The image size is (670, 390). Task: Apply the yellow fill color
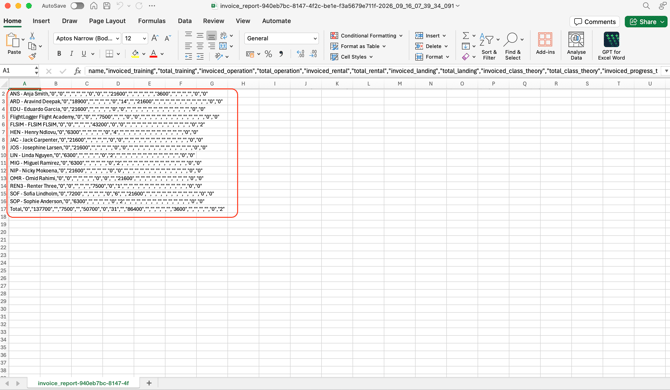(135, 54)
